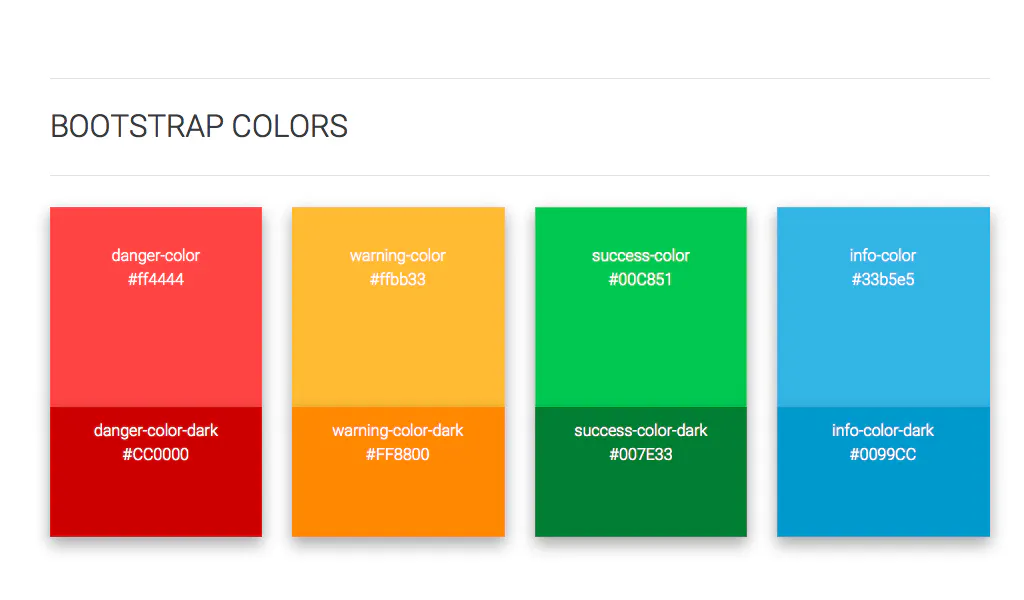Select the #0099CC hex code text
Viewport: 1024px width, 600px height.
(883, 454)
